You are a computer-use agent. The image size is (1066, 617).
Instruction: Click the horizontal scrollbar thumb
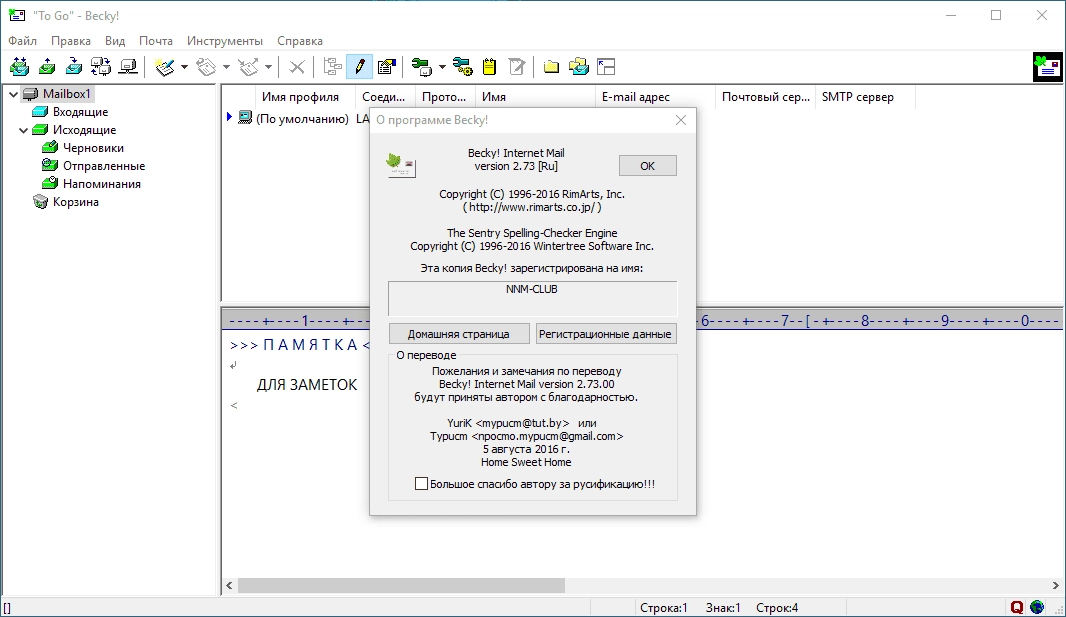click(401, 585)
